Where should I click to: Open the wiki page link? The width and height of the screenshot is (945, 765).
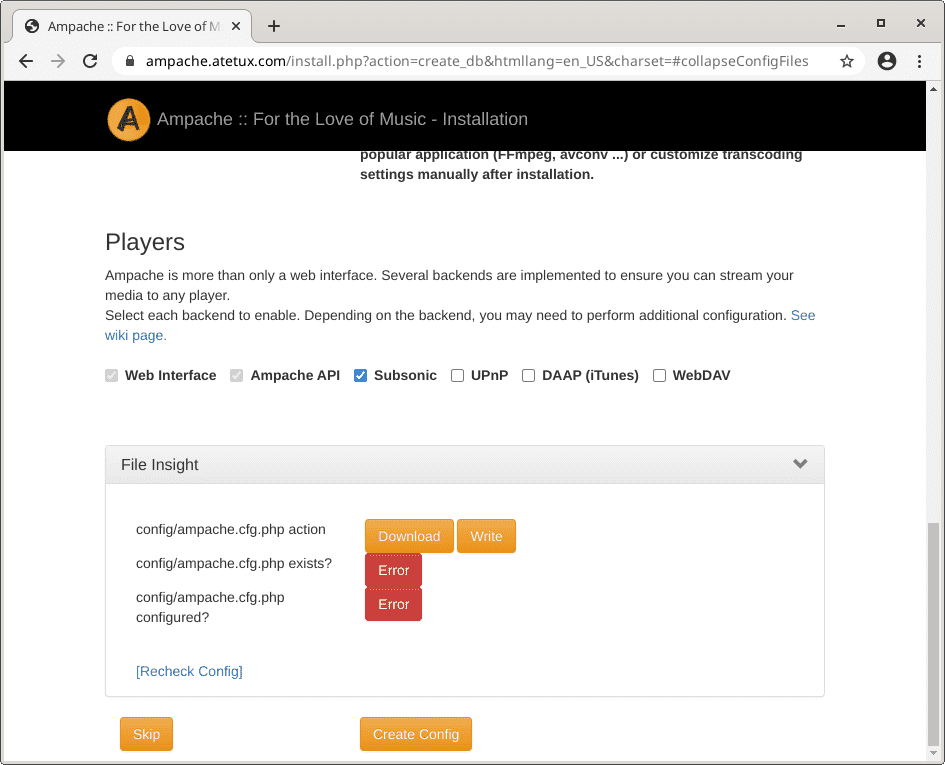(x=134, y=335)
